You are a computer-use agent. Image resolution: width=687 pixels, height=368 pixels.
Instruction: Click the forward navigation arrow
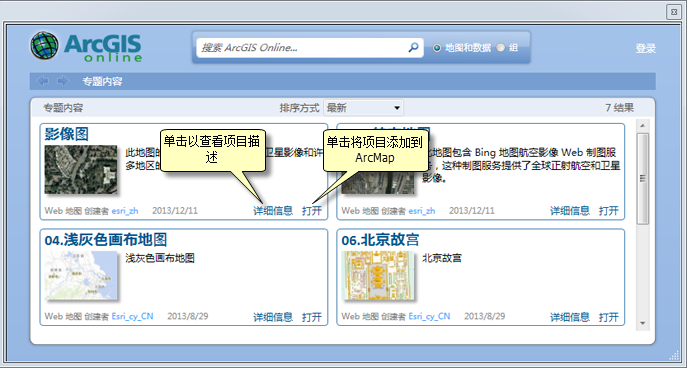pyautogui.click(x=63, y=81)
